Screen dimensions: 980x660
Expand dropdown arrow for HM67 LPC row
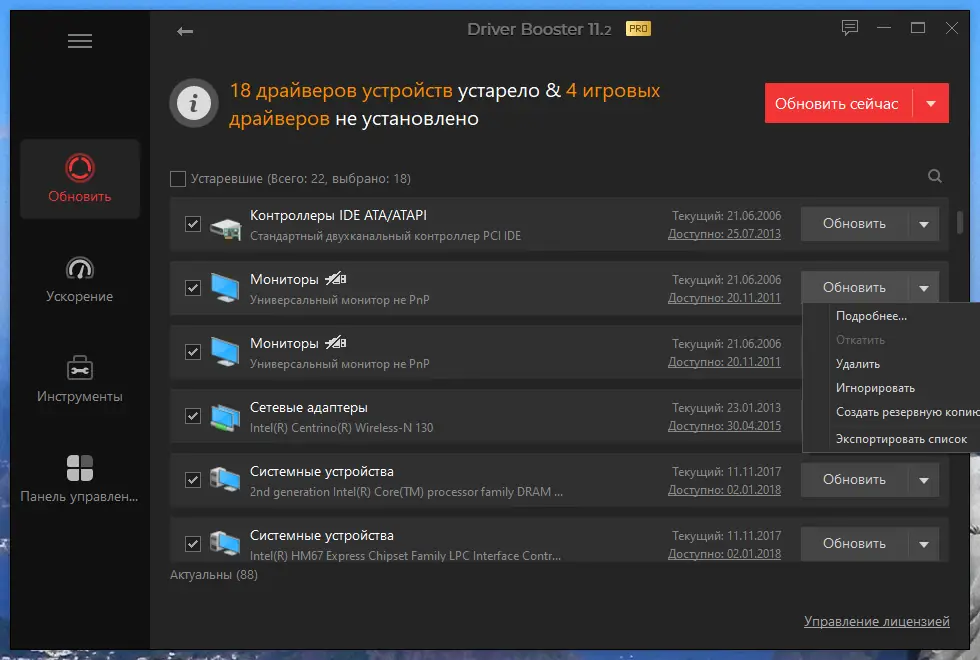tap(924, 544)
